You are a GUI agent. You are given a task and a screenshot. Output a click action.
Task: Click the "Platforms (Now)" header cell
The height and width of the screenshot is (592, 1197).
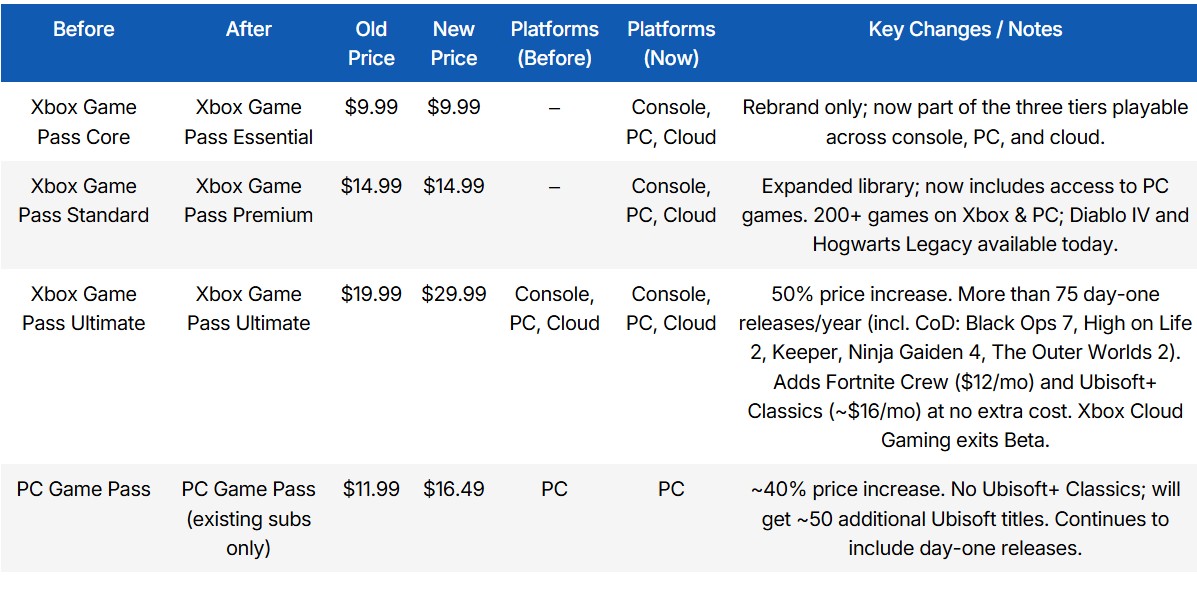(x=671, y=44)
